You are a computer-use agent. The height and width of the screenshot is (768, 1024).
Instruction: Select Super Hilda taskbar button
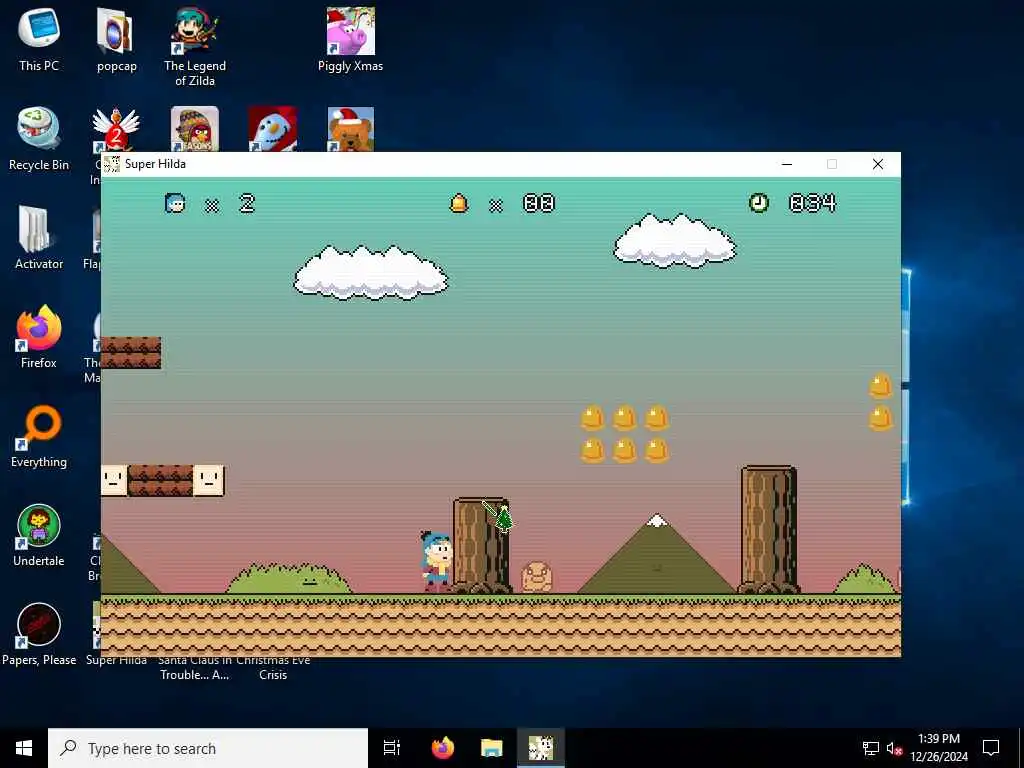tap(541, 748)
